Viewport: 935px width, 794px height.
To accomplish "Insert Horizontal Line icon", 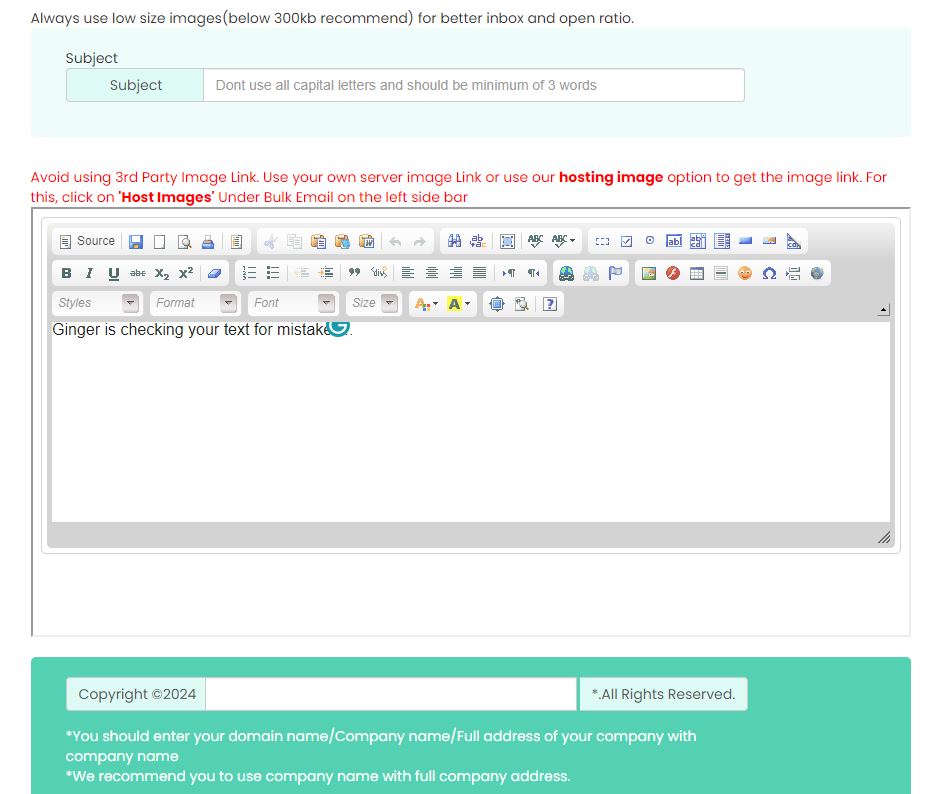I will click(721, 273).
